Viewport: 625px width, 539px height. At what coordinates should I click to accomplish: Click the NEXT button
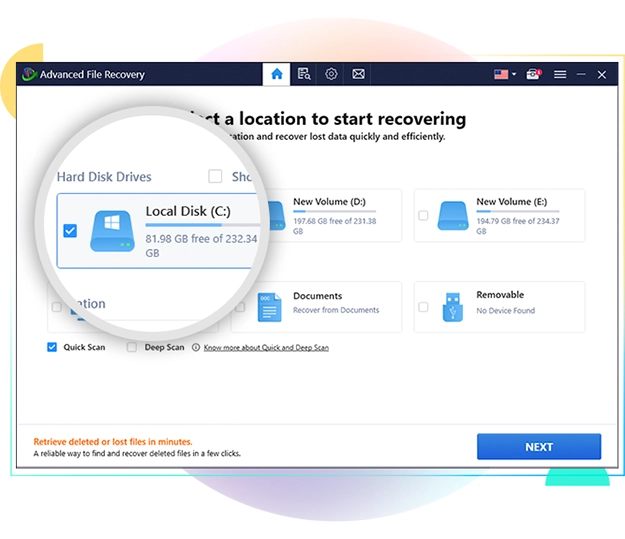539,447
